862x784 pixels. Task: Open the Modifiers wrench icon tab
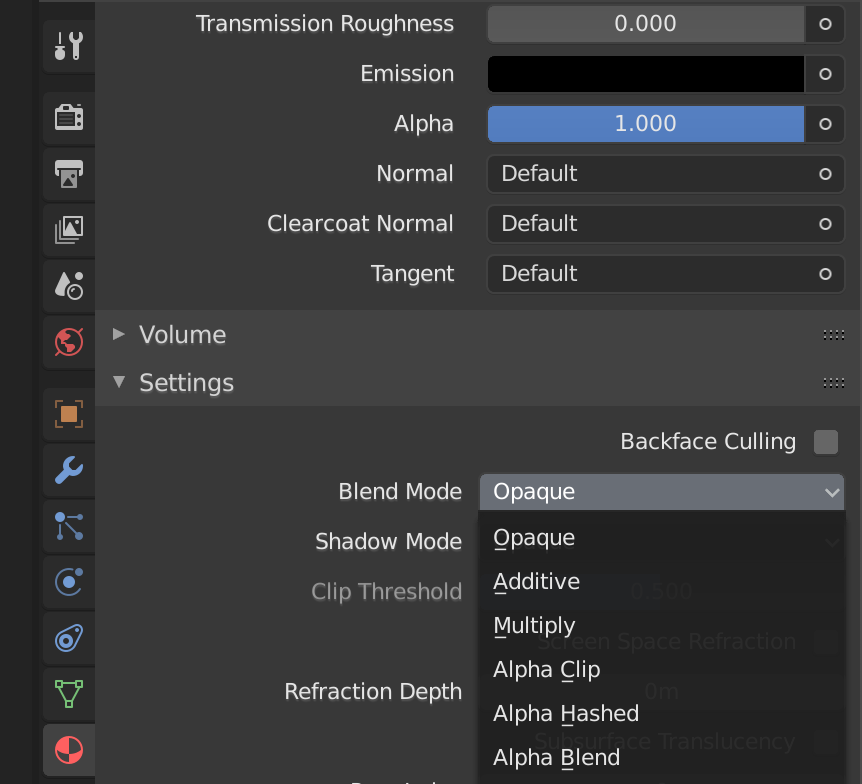click(x=68, y=469)
